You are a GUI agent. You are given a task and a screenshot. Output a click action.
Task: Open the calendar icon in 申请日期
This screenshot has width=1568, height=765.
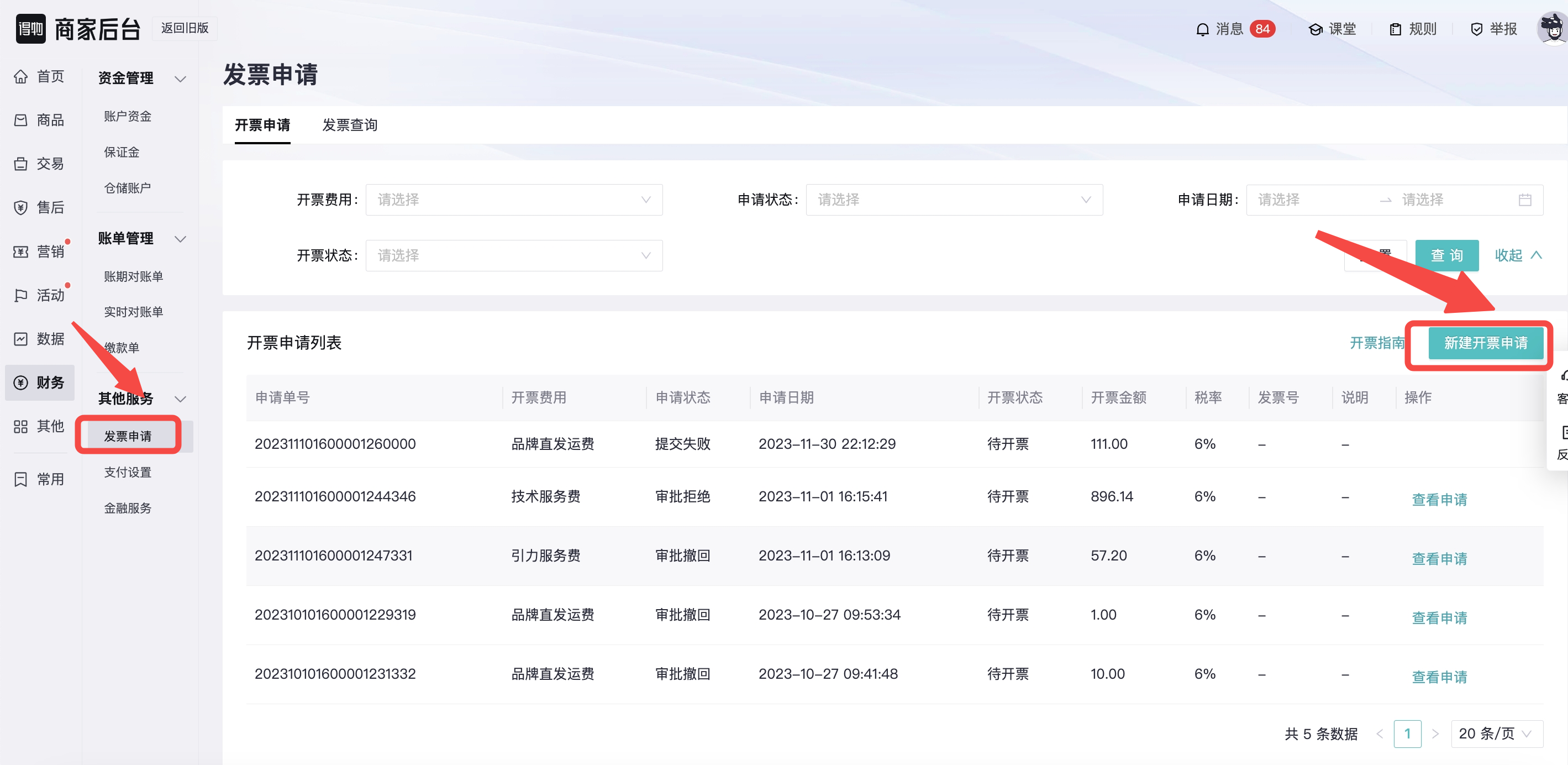[x=1524, y=200]
